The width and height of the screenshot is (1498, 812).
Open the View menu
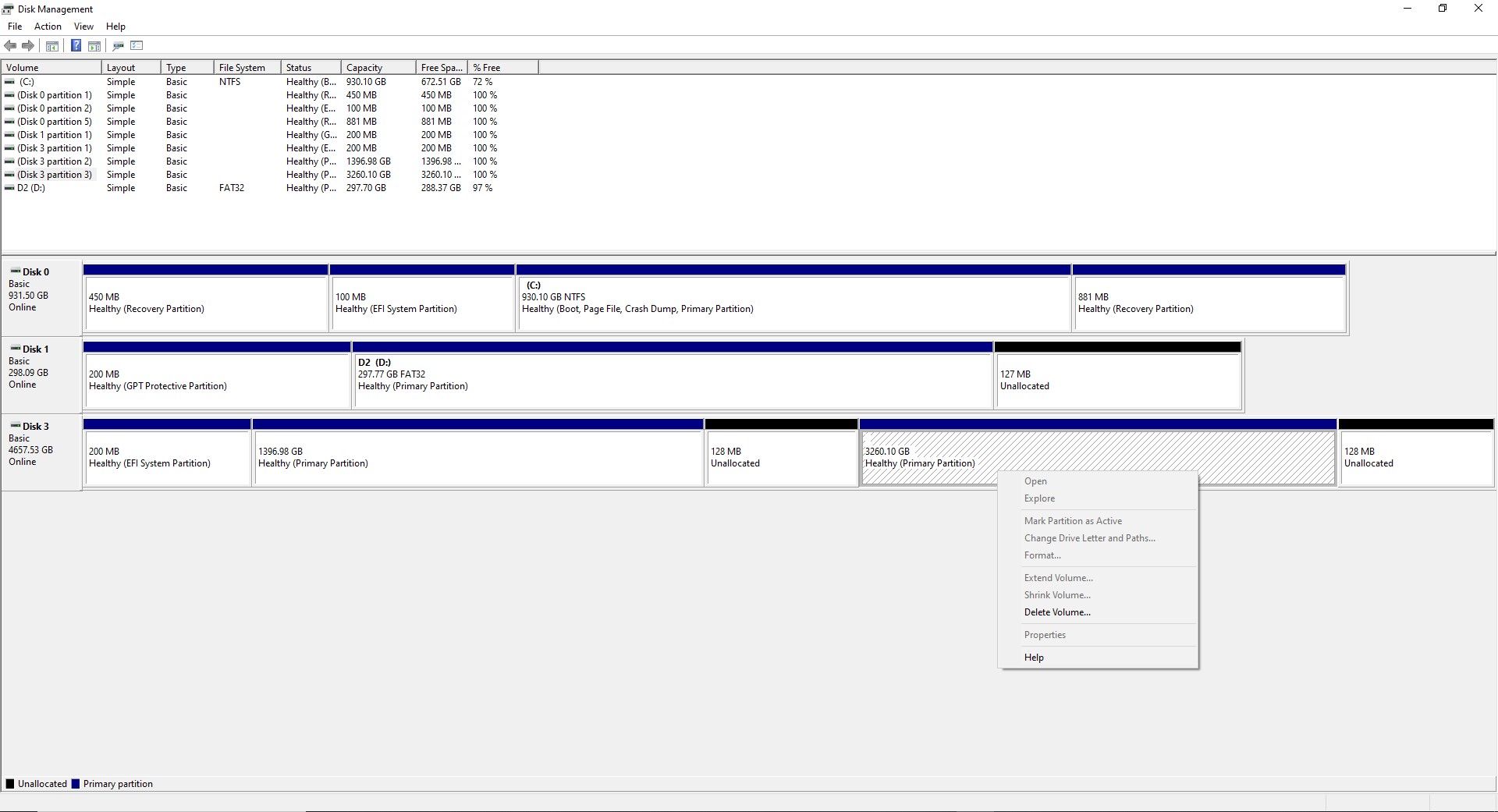pyautogui.click(x=83, y=26)
